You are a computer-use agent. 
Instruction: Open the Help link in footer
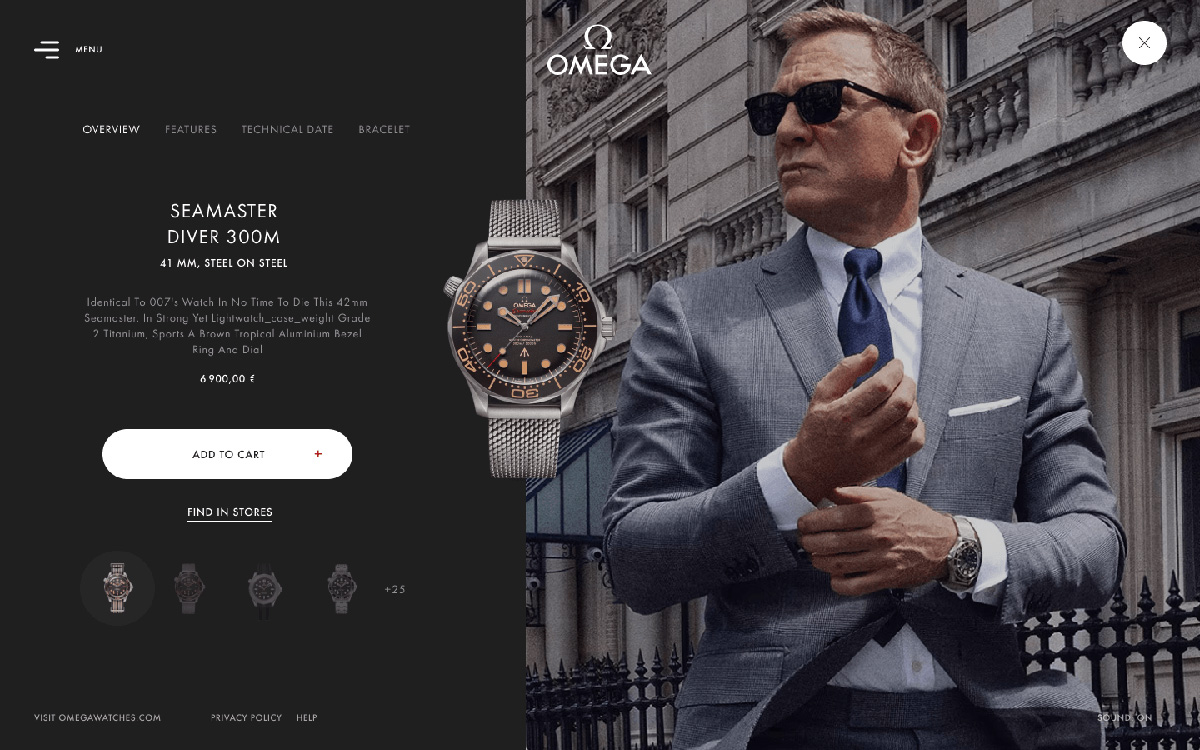coord(306,718)
